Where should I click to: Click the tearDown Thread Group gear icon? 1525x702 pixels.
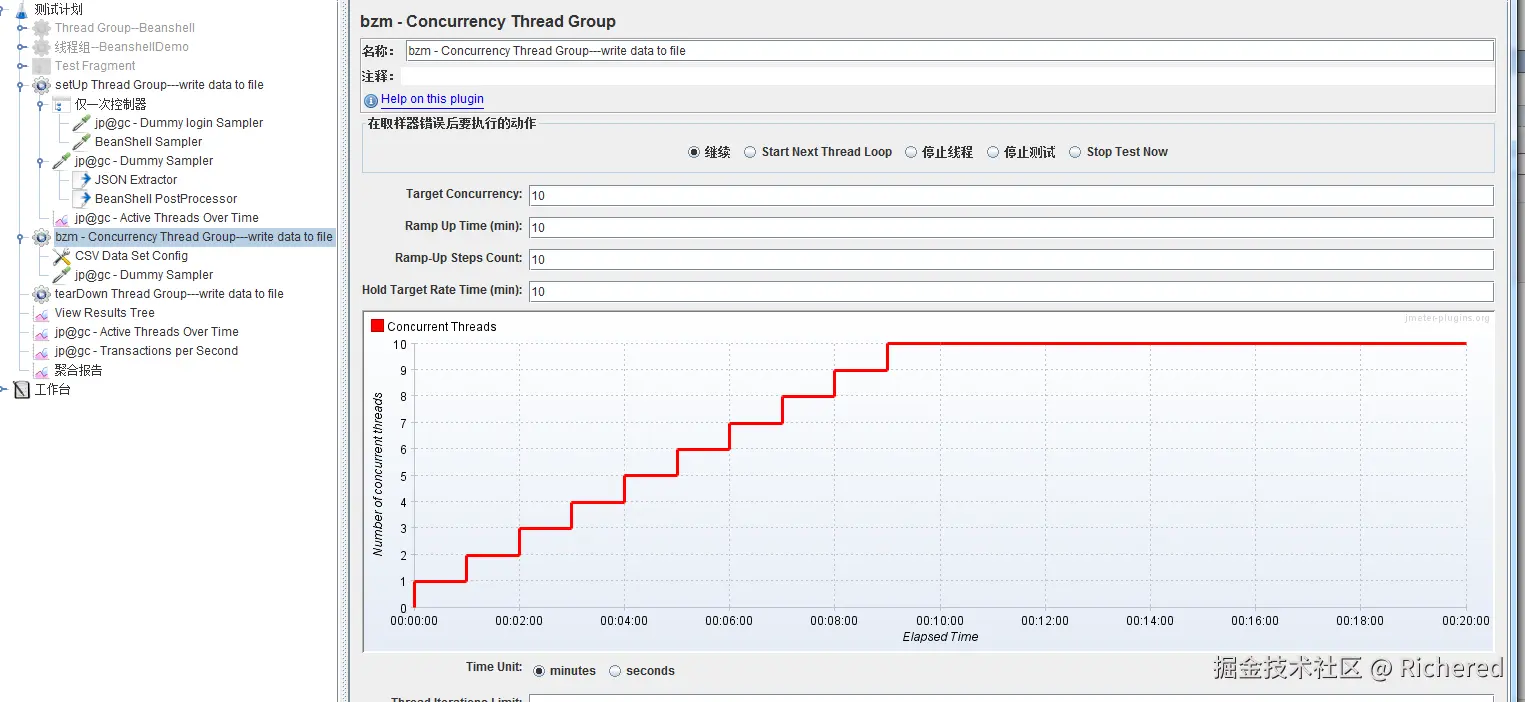tap(41, 294)
